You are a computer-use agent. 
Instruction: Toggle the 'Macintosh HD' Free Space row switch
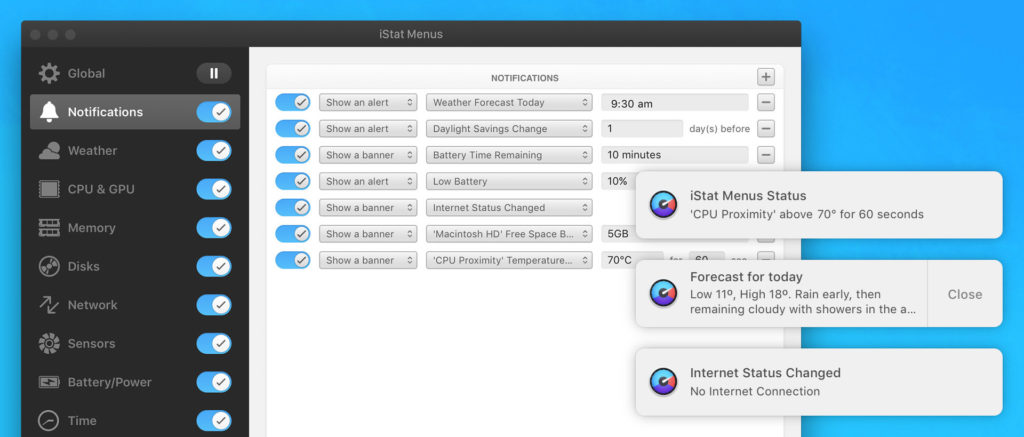[x=293, y=234]
